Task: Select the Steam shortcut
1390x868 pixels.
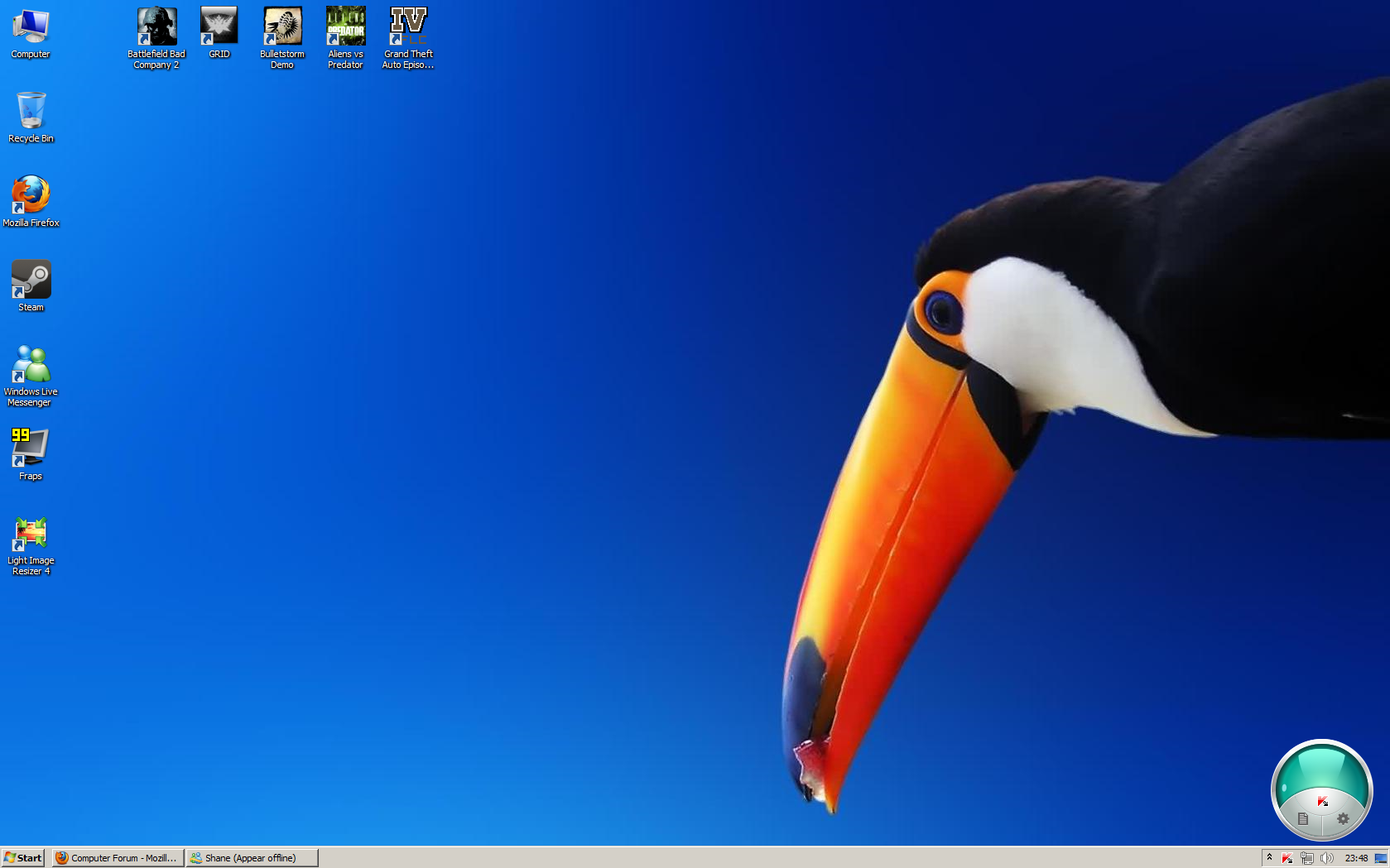Action: tap(31, 286)
